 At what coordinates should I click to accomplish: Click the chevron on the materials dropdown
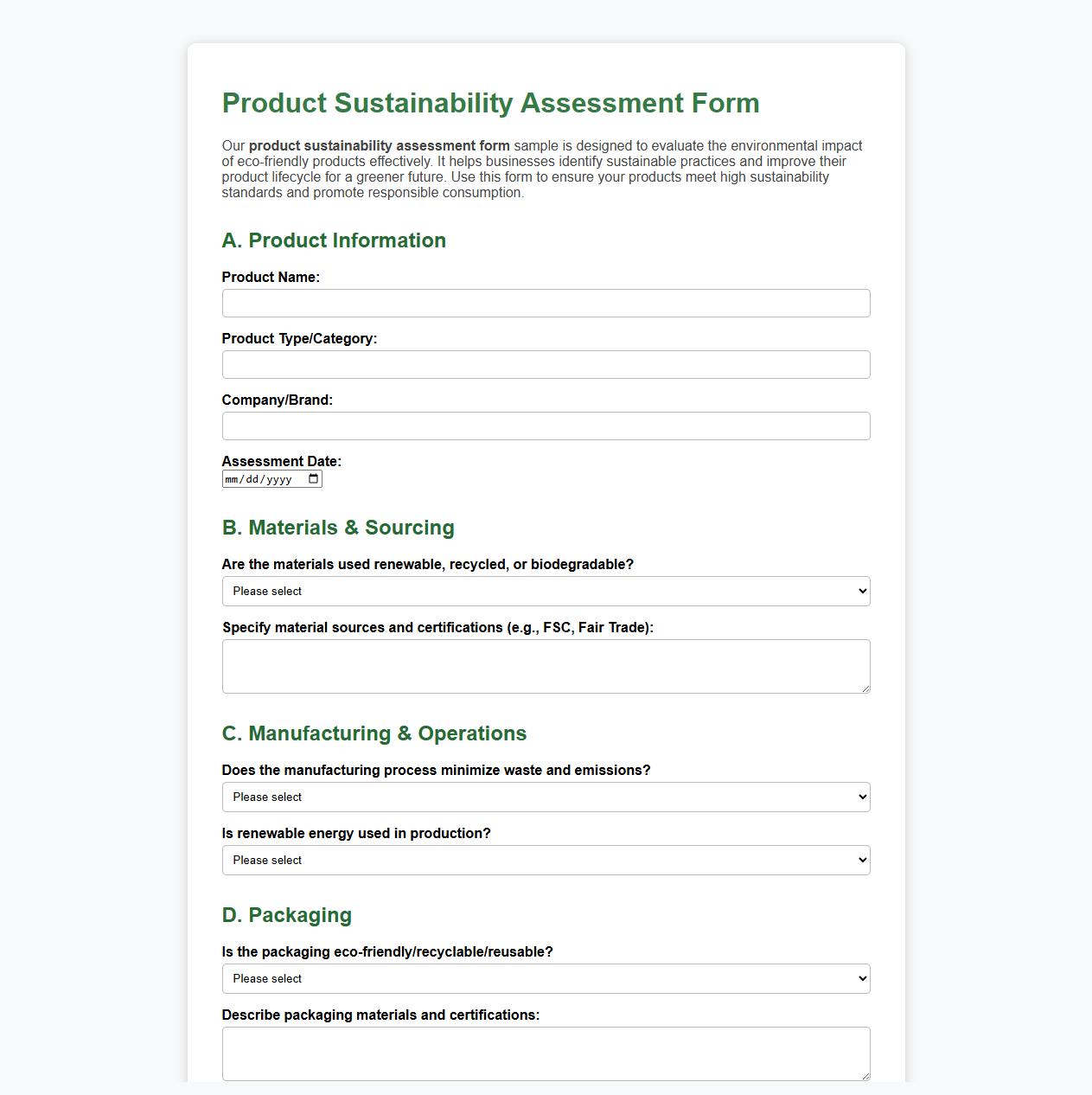pyautogui.click(x=860, y=591)
